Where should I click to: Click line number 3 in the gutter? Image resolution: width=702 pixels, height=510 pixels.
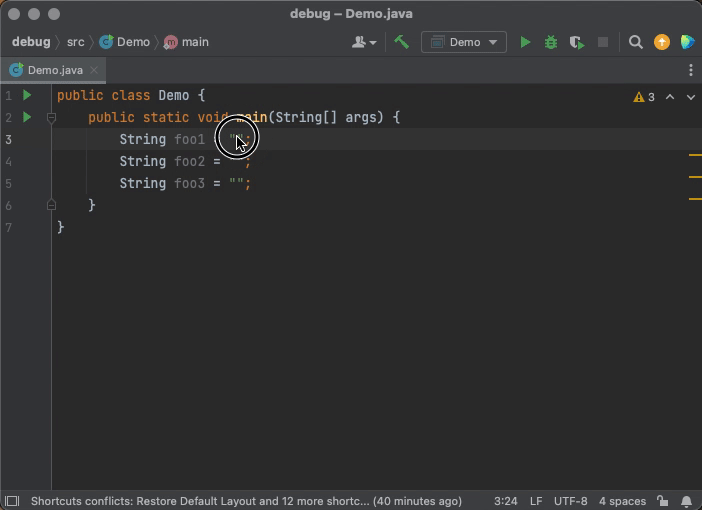point(9,140)
